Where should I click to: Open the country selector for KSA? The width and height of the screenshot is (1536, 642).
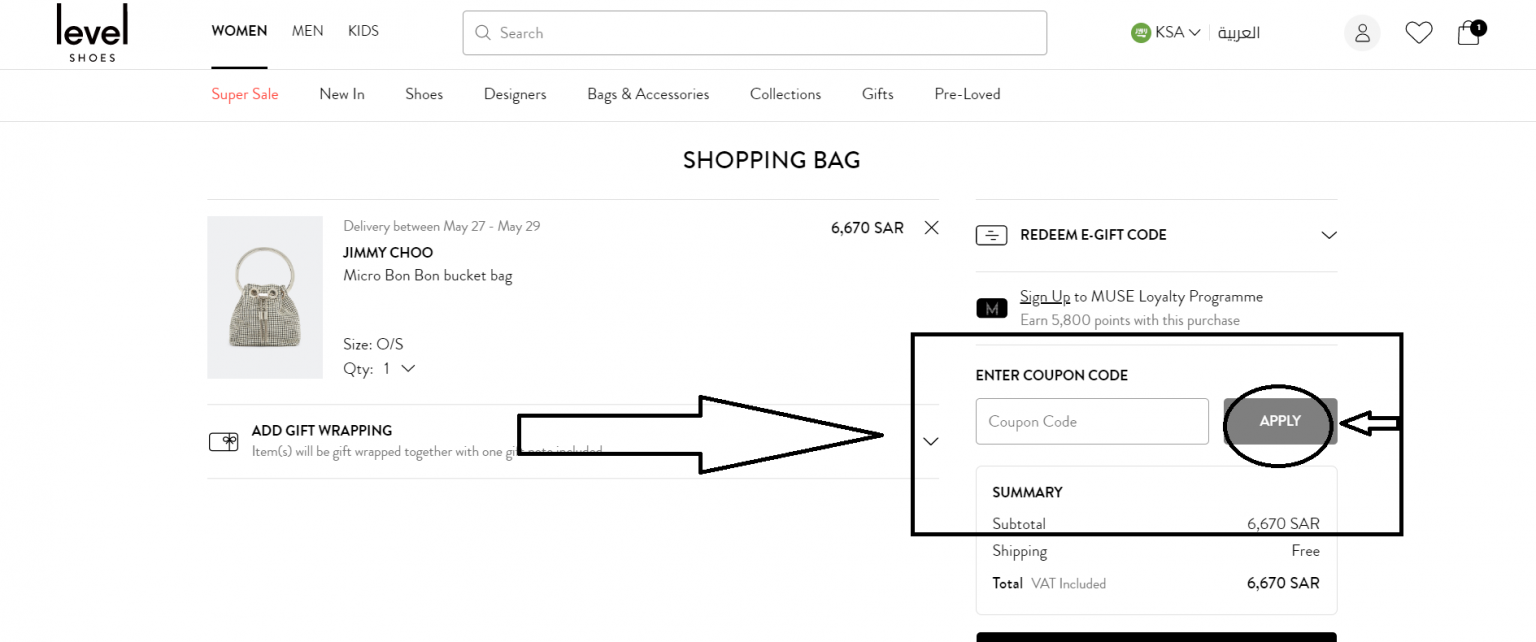coord(1166,31)
